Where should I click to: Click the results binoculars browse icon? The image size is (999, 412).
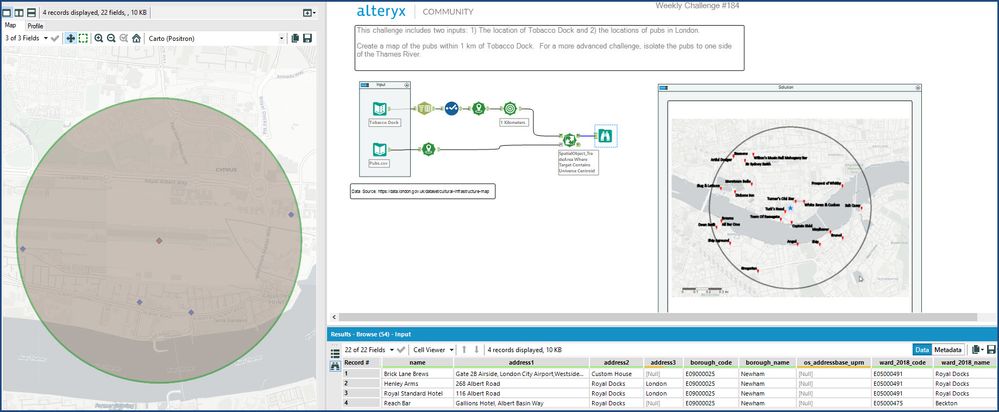click(335, 366)
